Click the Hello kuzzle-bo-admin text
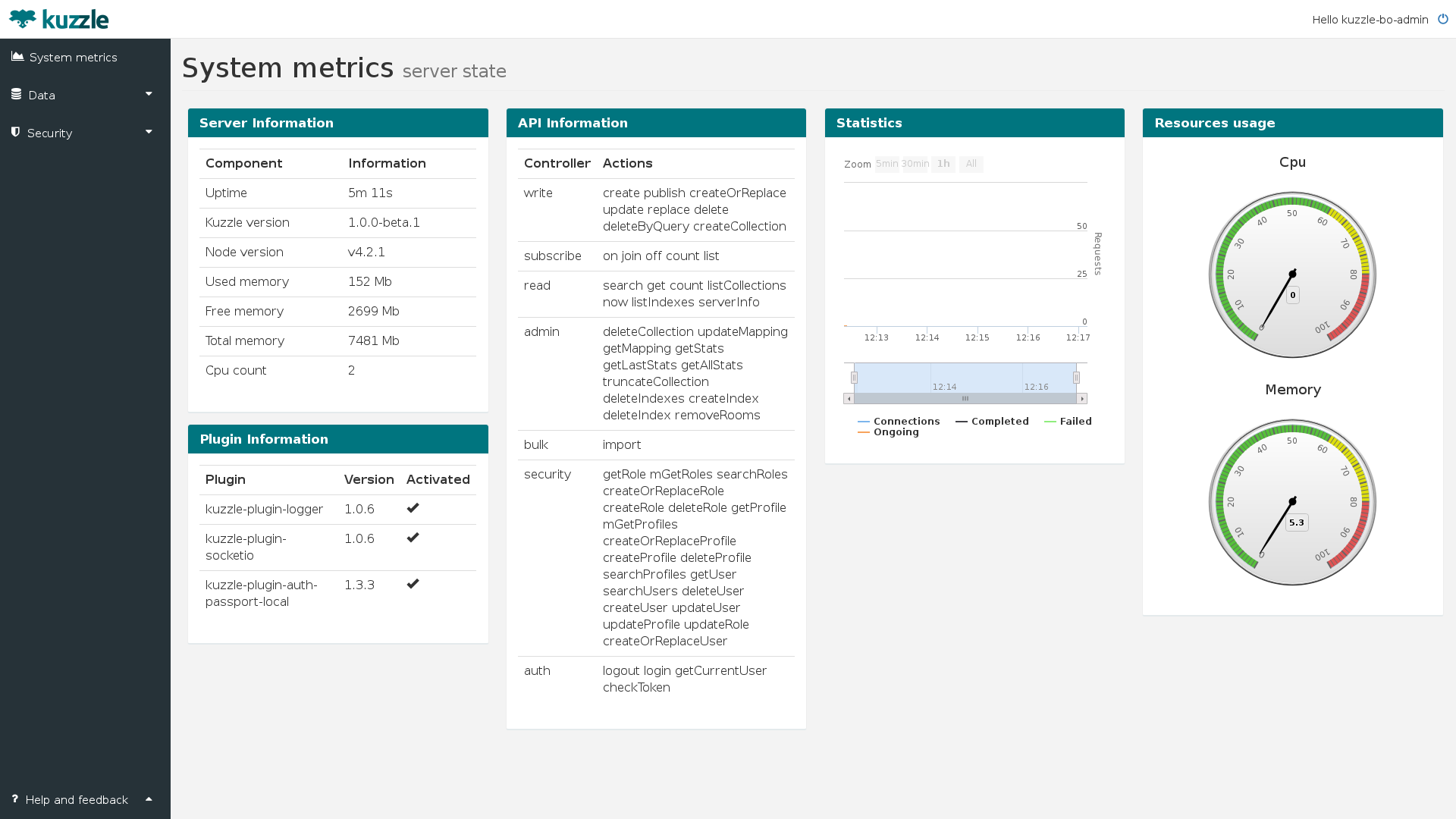This screenshot has height=819, width=1456. tap(1370, 20)
